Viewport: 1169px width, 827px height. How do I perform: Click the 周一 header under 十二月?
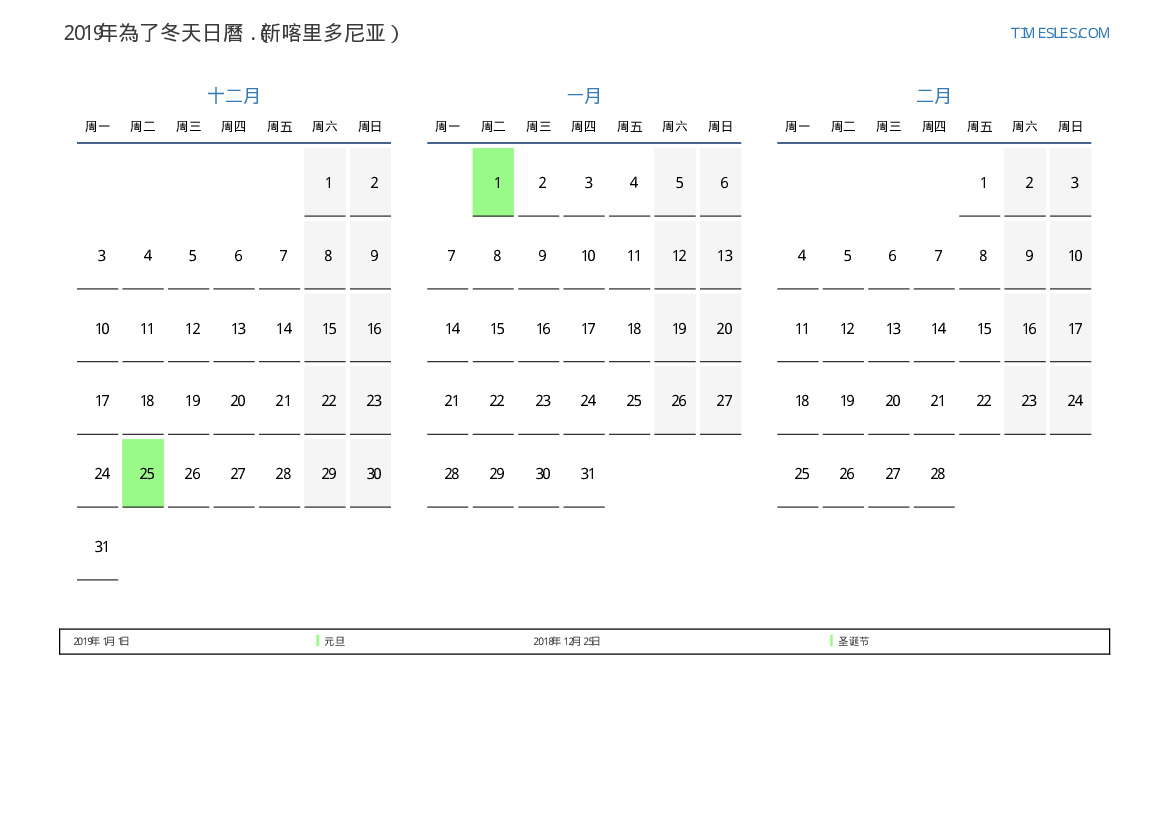97,127
